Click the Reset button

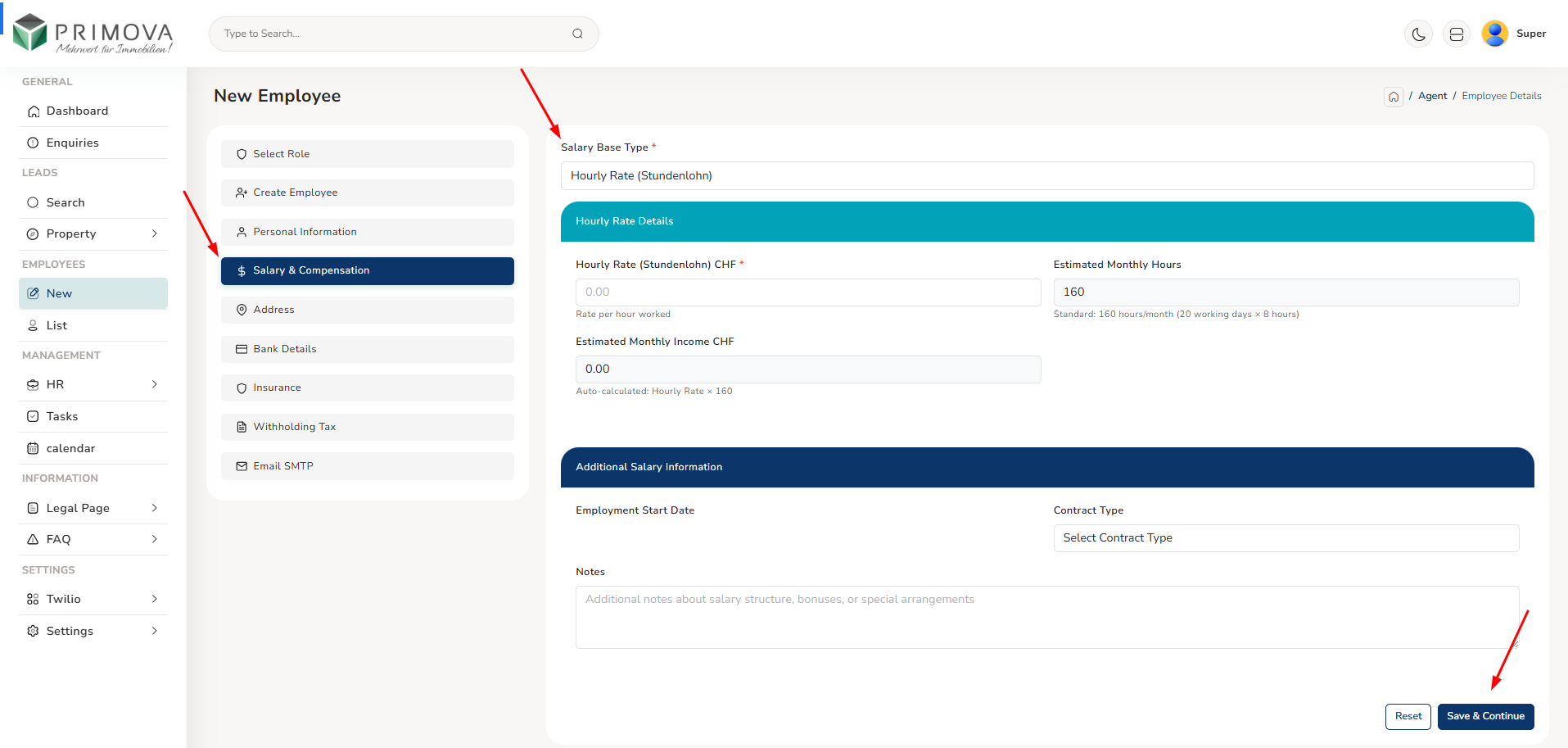point(1408,716)
